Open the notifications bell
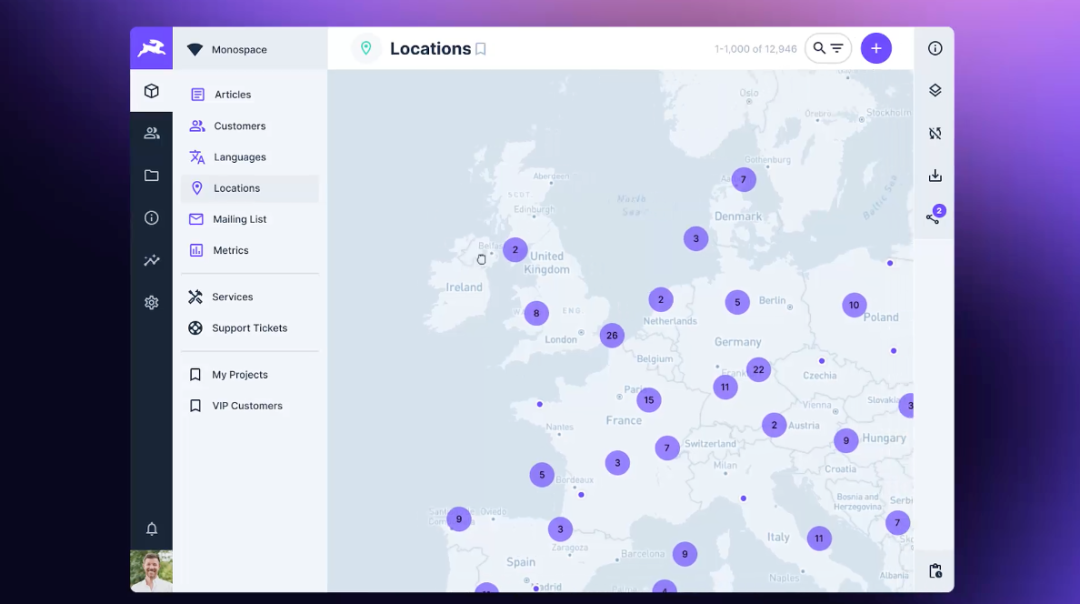The image size is (1080, 604). point(152,529)
